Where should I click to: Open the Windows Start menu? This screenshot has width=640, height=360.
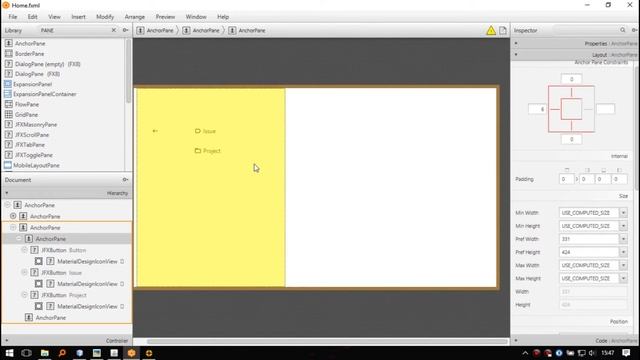click(x=9, y=353)
